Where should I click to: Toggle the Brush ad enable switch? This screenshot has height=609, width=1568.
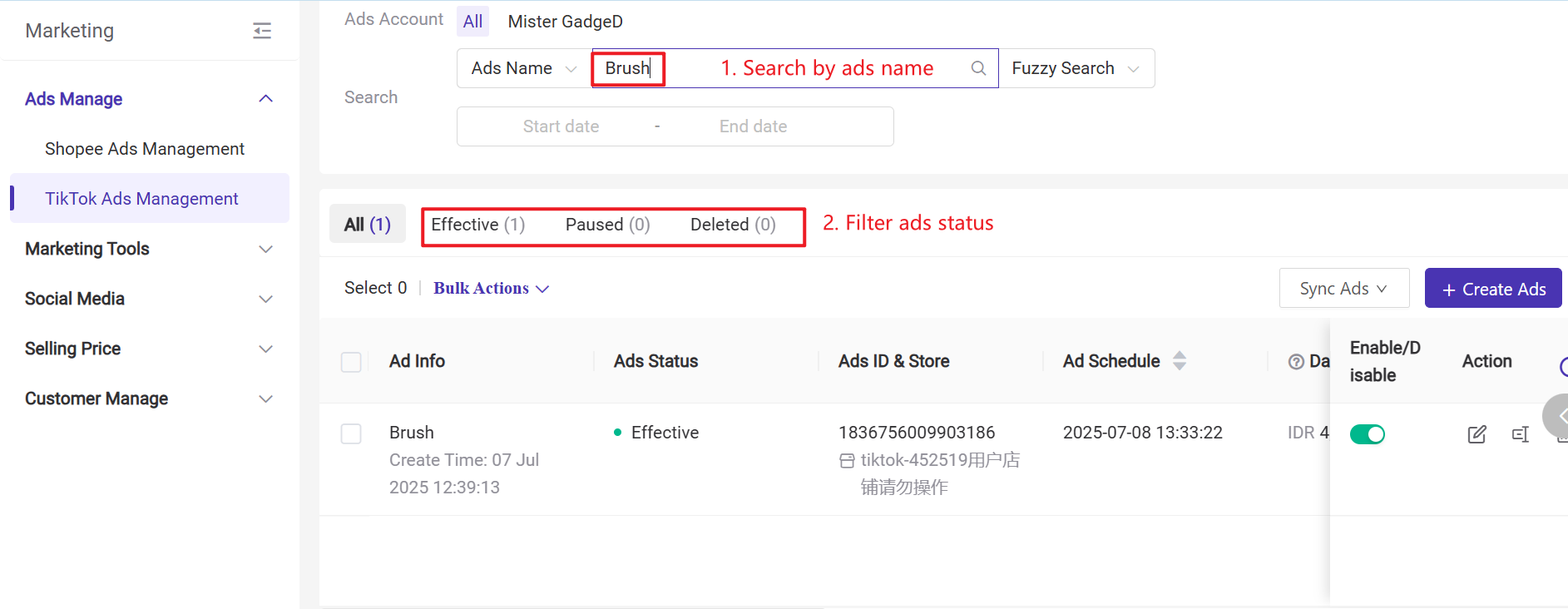[x=1367, y=434]
